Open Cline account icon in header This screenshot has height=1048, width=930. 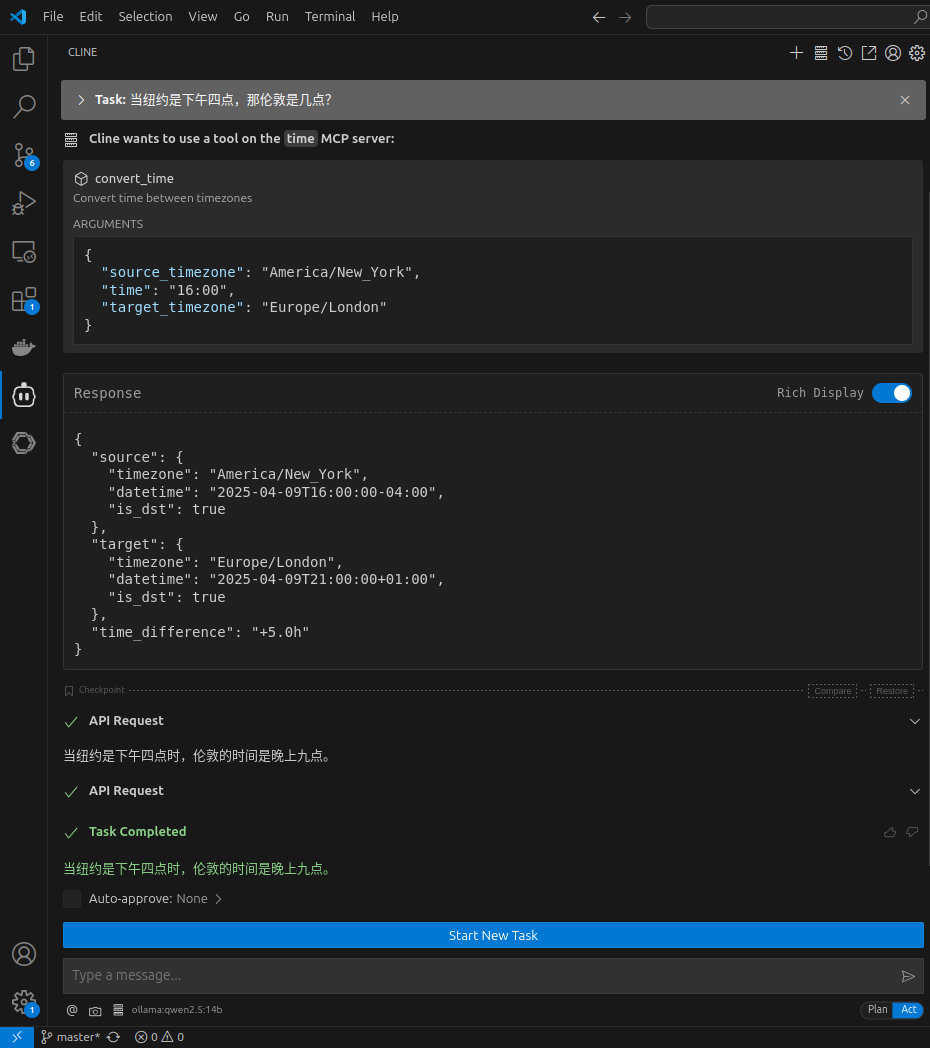pos(893,53)
